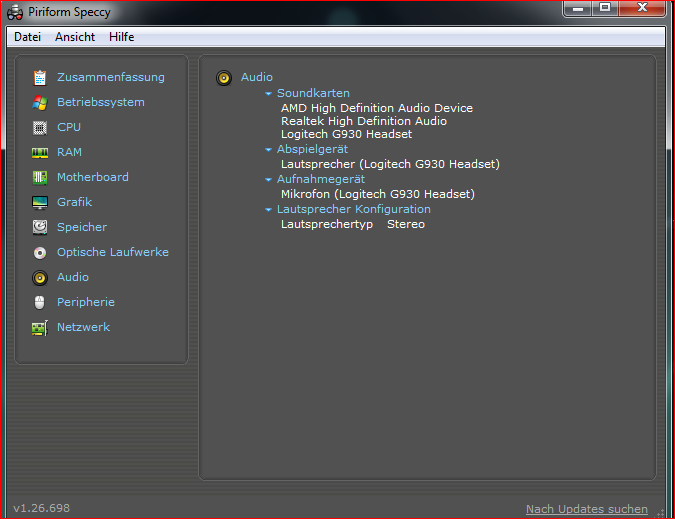Image resolution: width=675 pixels, height=519 pixels.
Task: Open the Zusammenfassung section
Action: coord(111,77)
